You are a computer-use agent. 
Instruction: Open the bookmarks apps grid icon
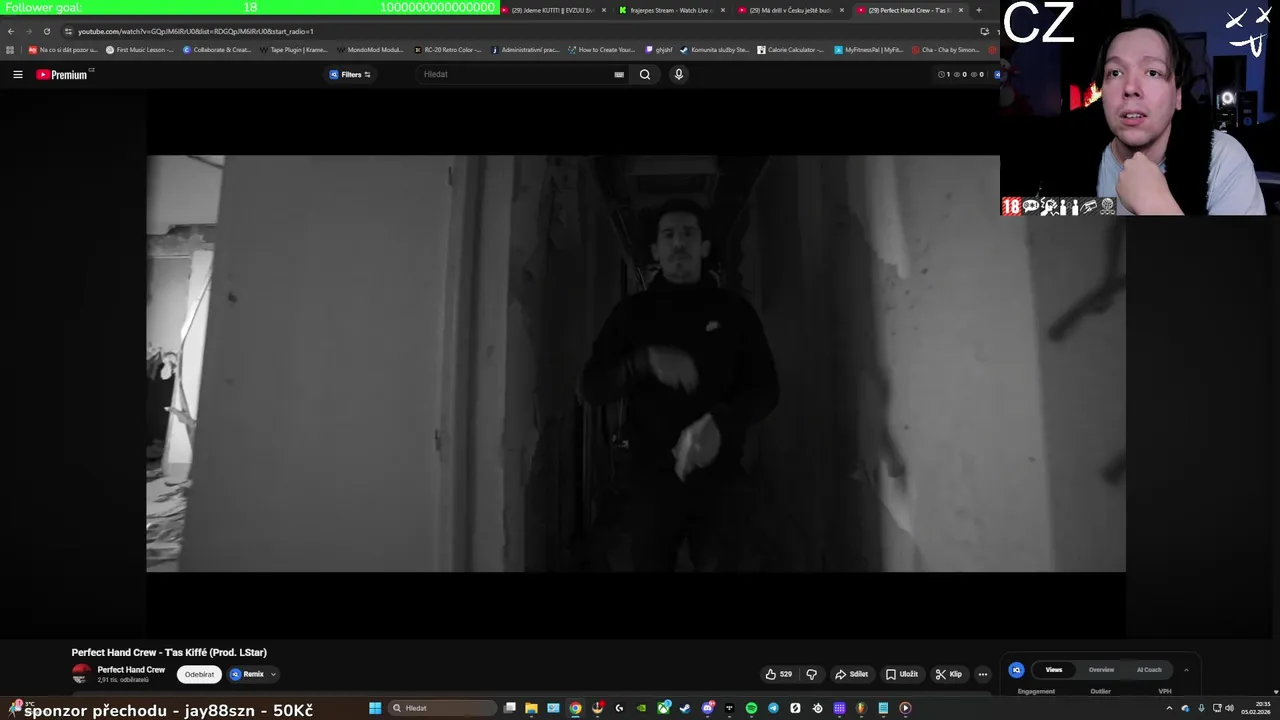10,49
